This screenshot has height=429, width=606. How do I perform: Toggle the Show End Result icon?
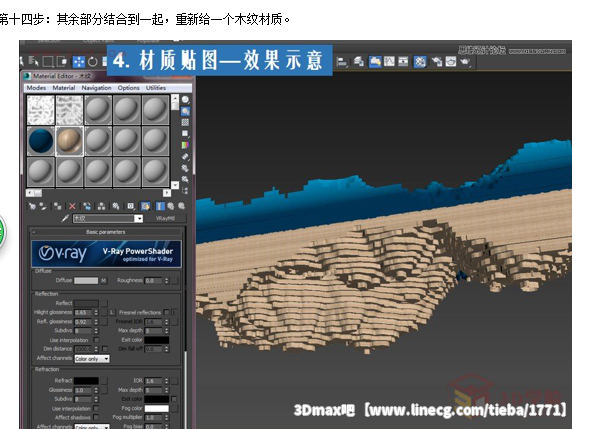coord(160,206)
